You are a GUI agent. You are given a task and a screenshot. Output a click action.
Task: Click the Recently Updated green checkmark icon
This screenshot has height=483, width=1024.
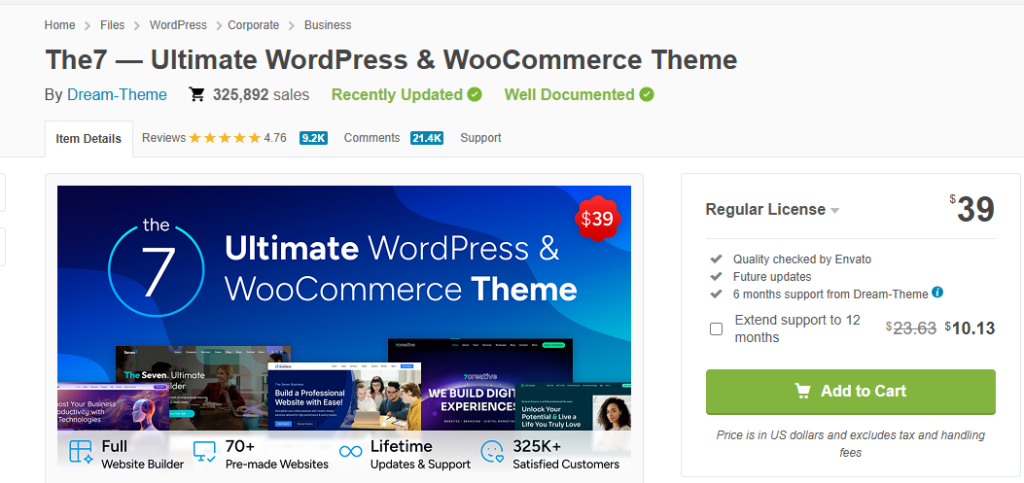(474, 95)
